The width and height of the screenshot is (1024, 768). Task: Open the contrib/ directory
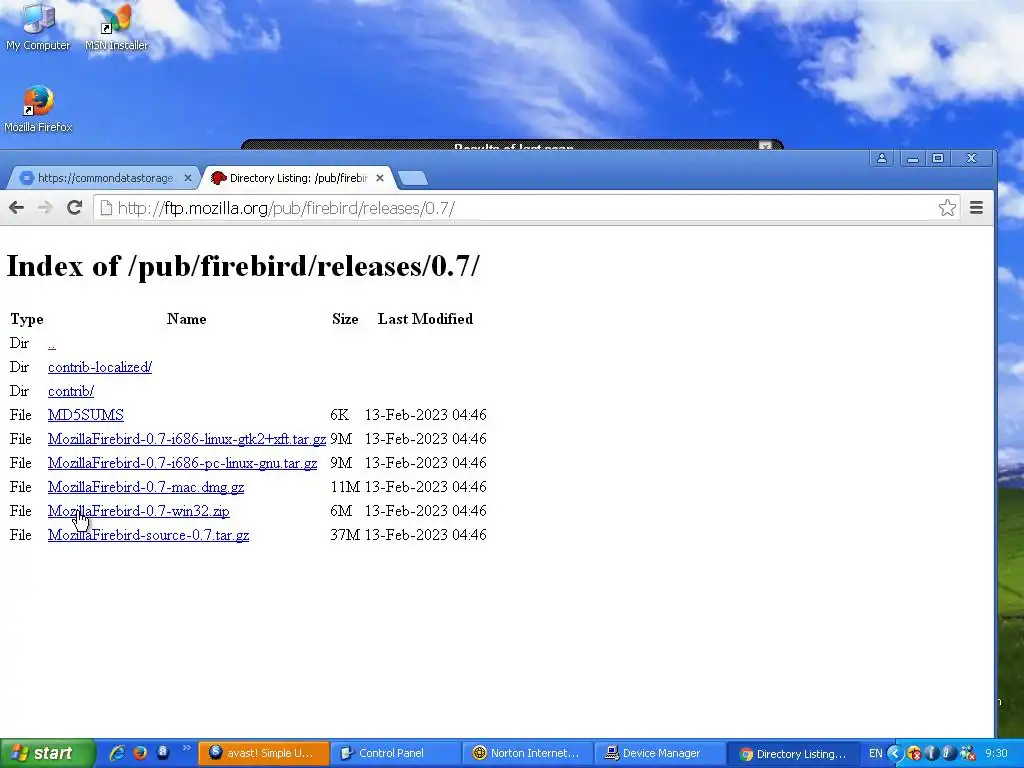tap(71, 391)
